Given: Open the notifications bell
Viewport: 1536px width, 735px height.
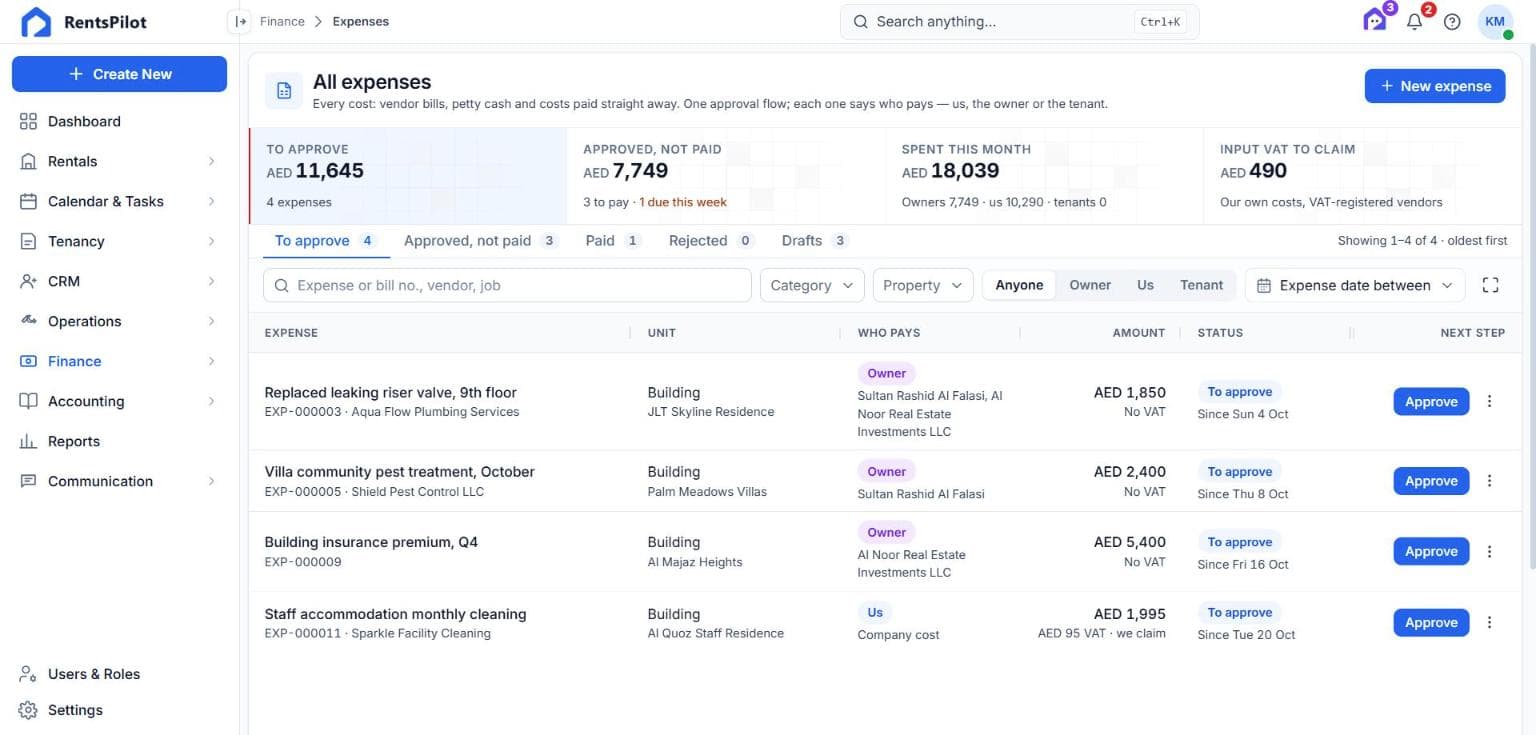Looking at the screenshot, I should pyautogui.click(x=1414, y=21).
